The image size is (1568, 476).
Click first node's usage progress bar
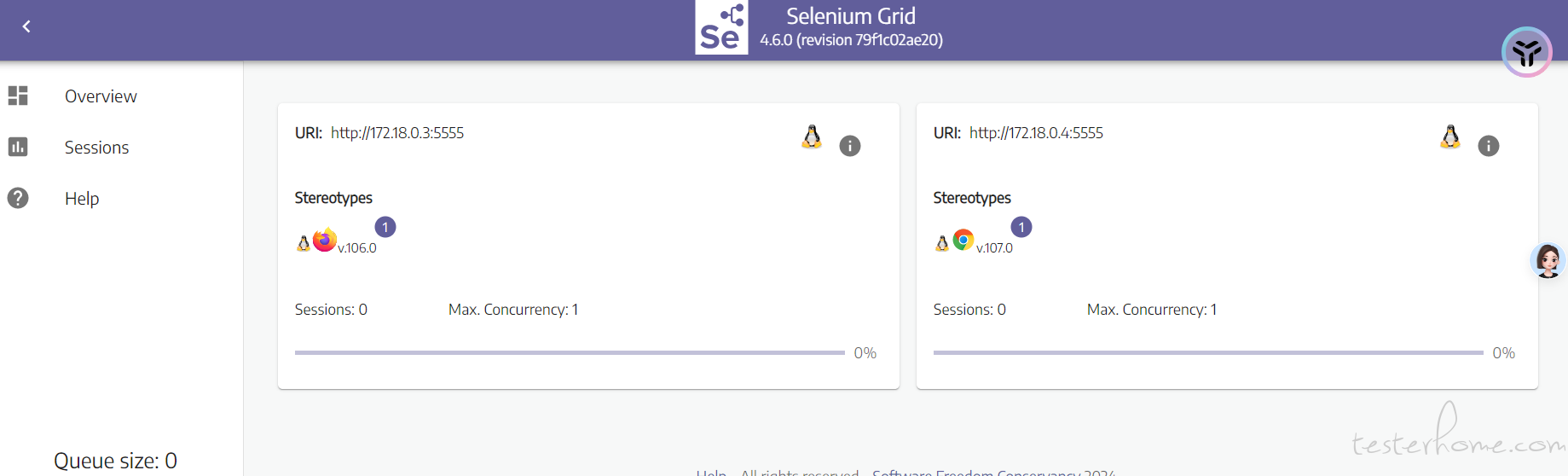[570, 352]
